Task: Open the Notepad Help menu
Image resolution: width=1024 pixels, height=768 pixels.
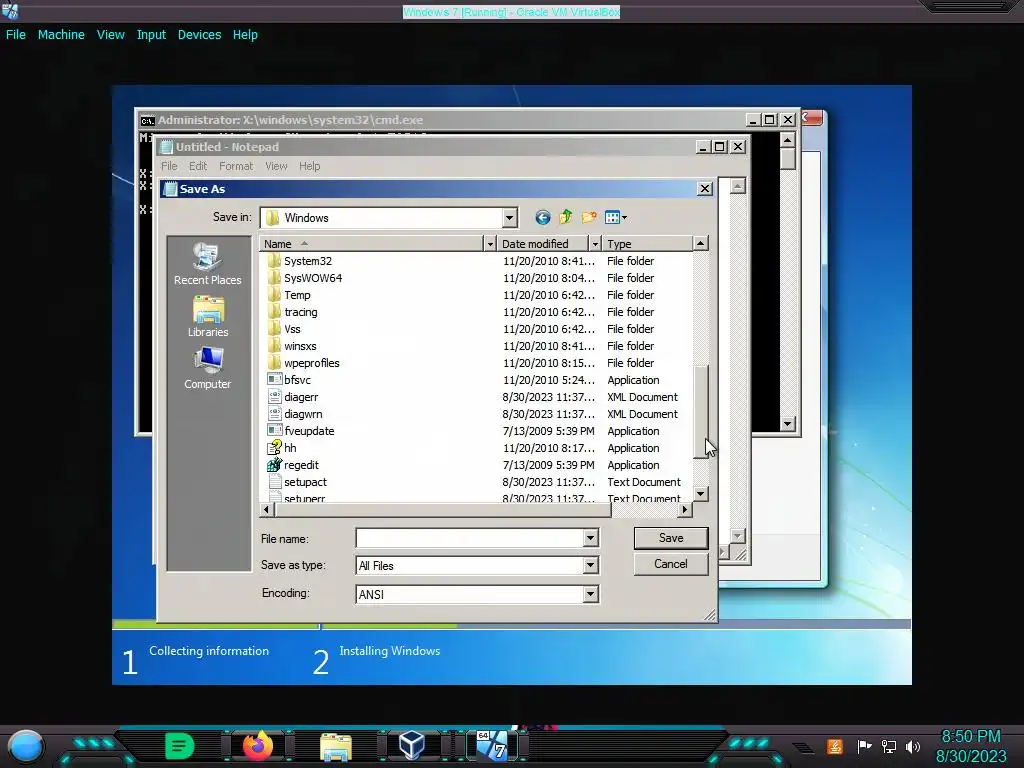Action: (310, 166)
